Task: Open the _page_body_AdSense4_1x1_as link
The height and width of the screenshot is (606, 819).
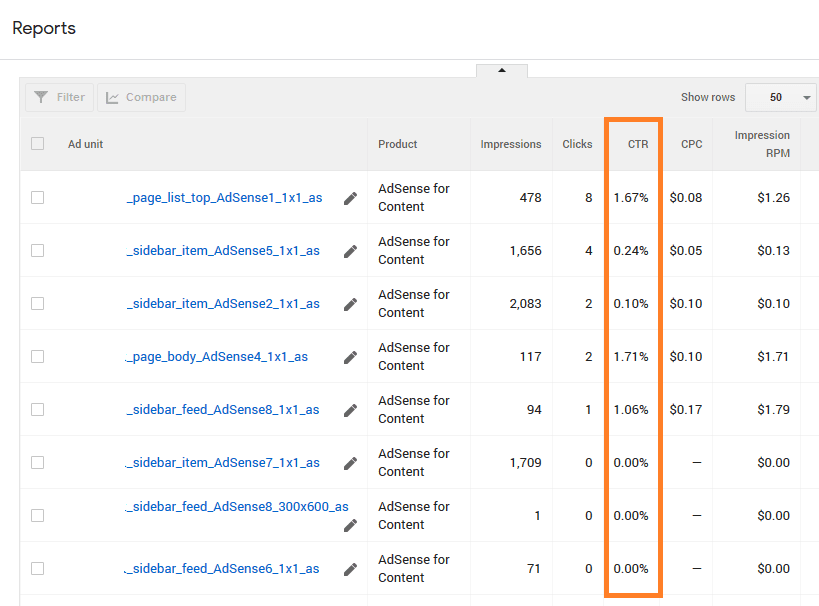Action: click(217, 357)
